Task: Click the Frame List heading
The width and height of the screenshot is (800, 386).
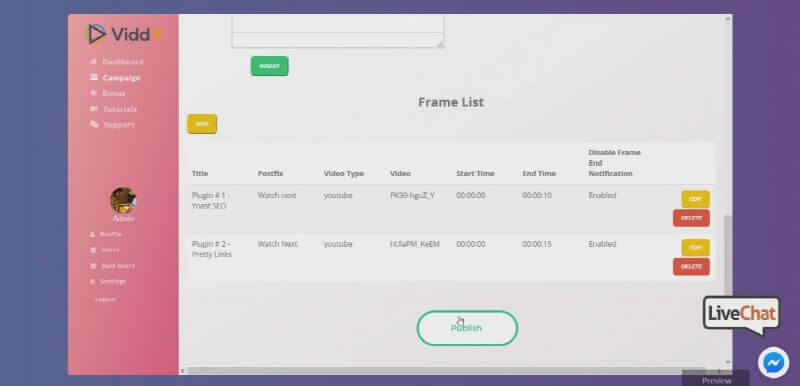Action: [x=451, y=102]
